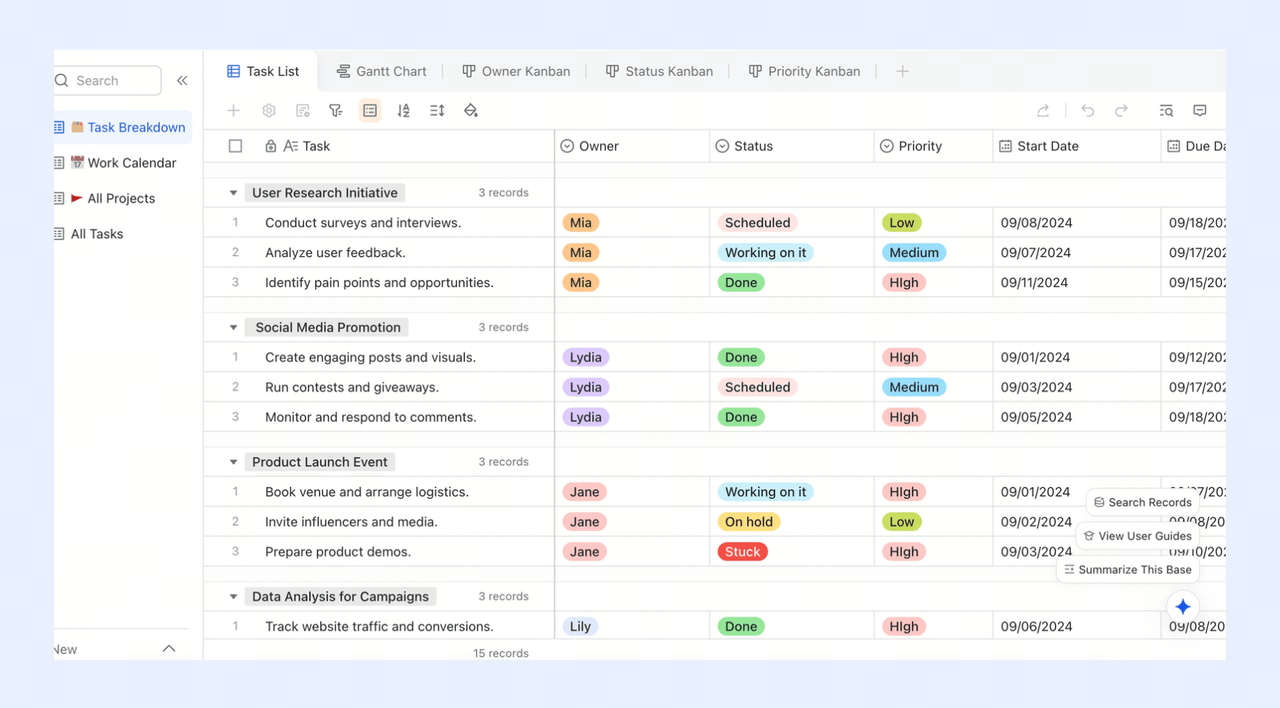Screen dimensions: 1280x708
Task: Open the filter icon in toolbar
Action: coord(336,111)
